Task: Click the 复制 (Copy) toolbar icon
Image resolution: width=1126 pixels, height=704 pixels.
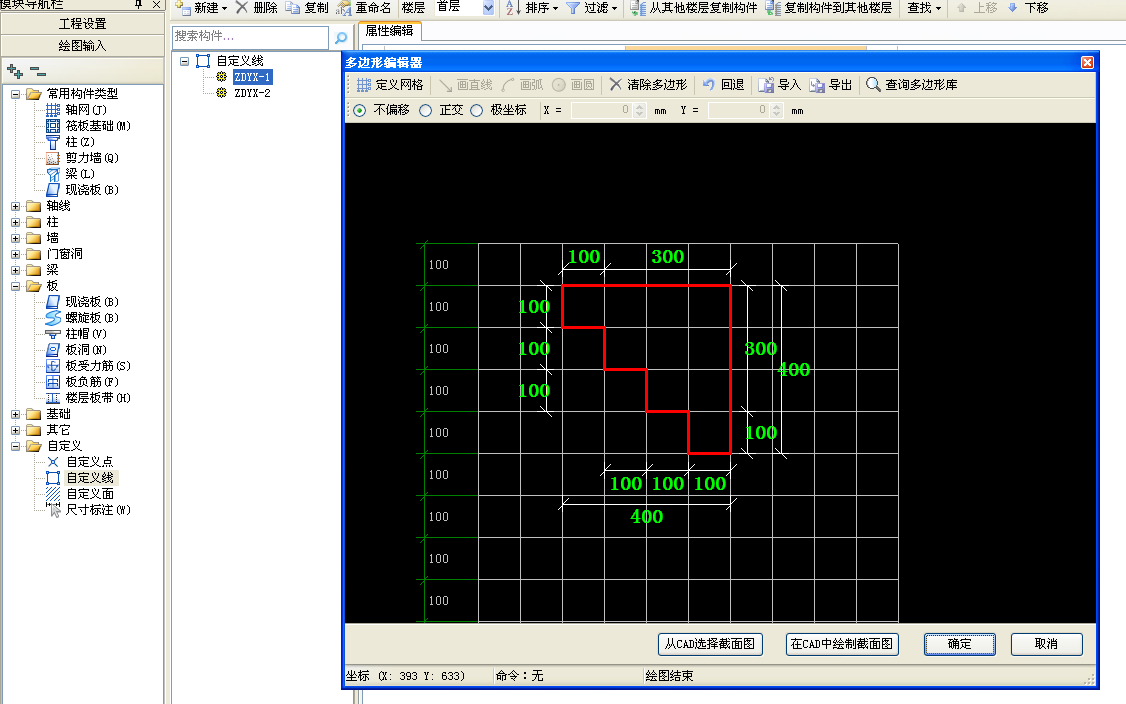Action: [x=292, y=8]
